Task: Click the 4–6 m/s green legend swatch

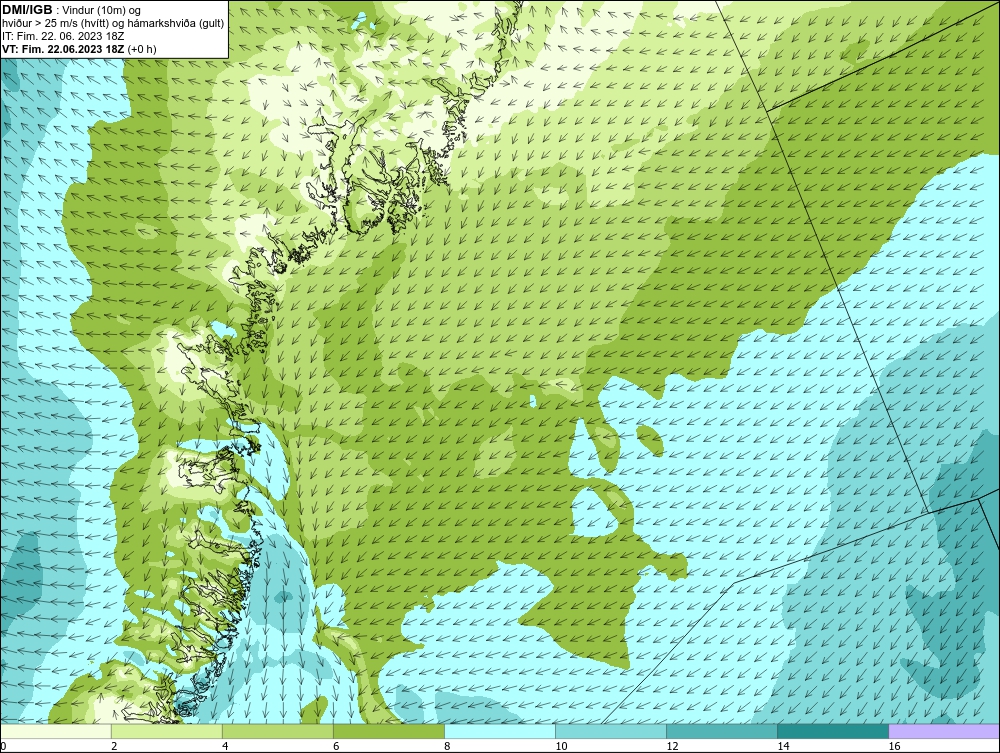Action: tap(278, 731)
